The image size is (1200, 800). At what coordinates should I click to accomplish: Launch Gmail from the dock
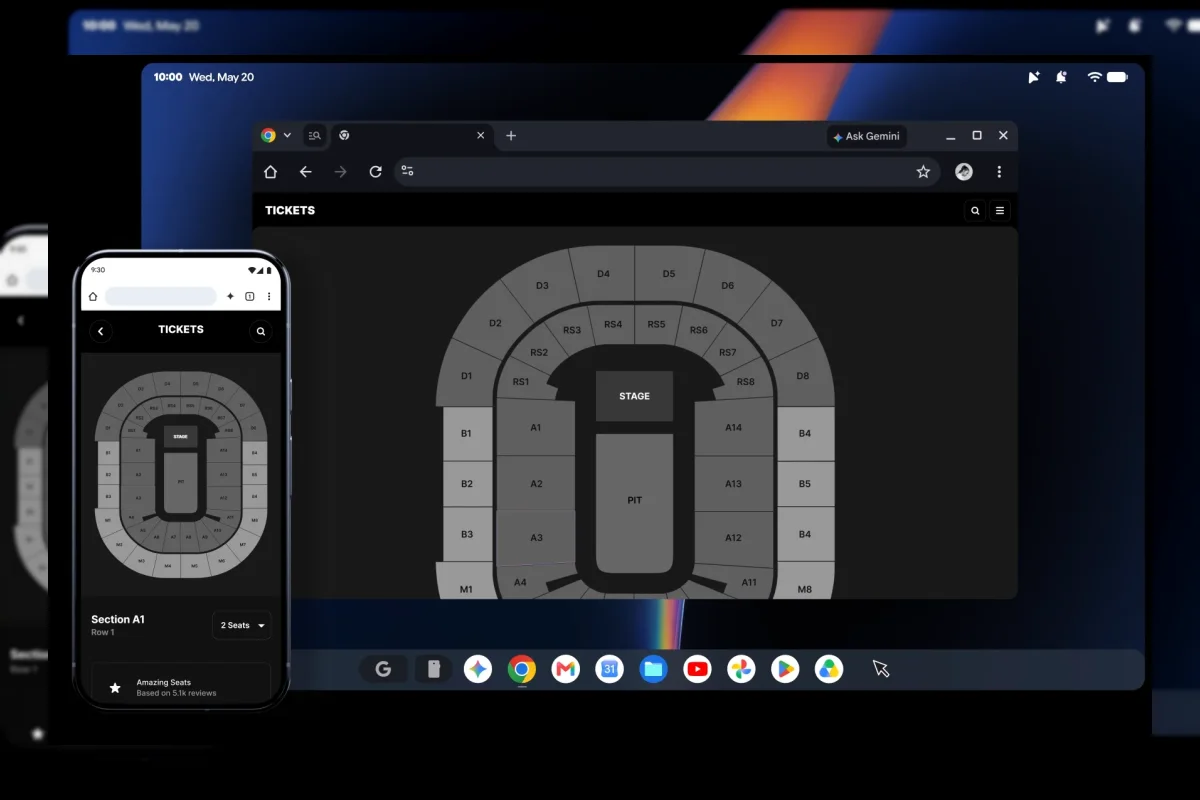(566, 669)
